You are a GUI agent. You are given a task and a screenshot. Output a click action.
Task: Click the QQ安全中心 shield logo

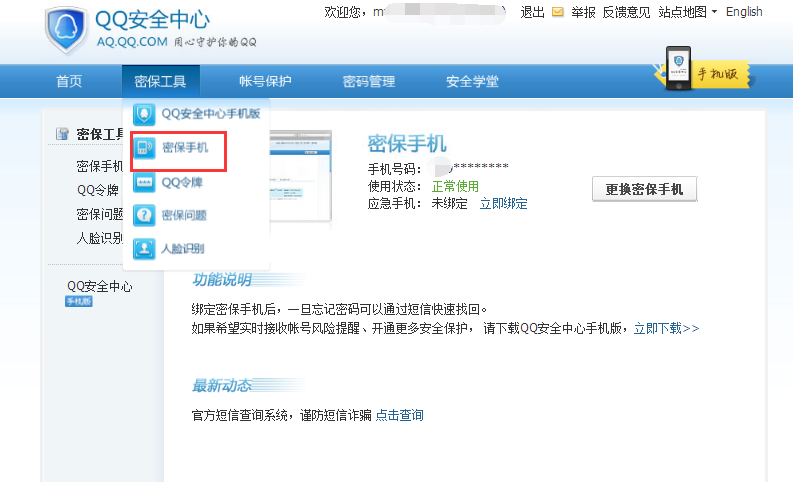click(x=66, y=29)
